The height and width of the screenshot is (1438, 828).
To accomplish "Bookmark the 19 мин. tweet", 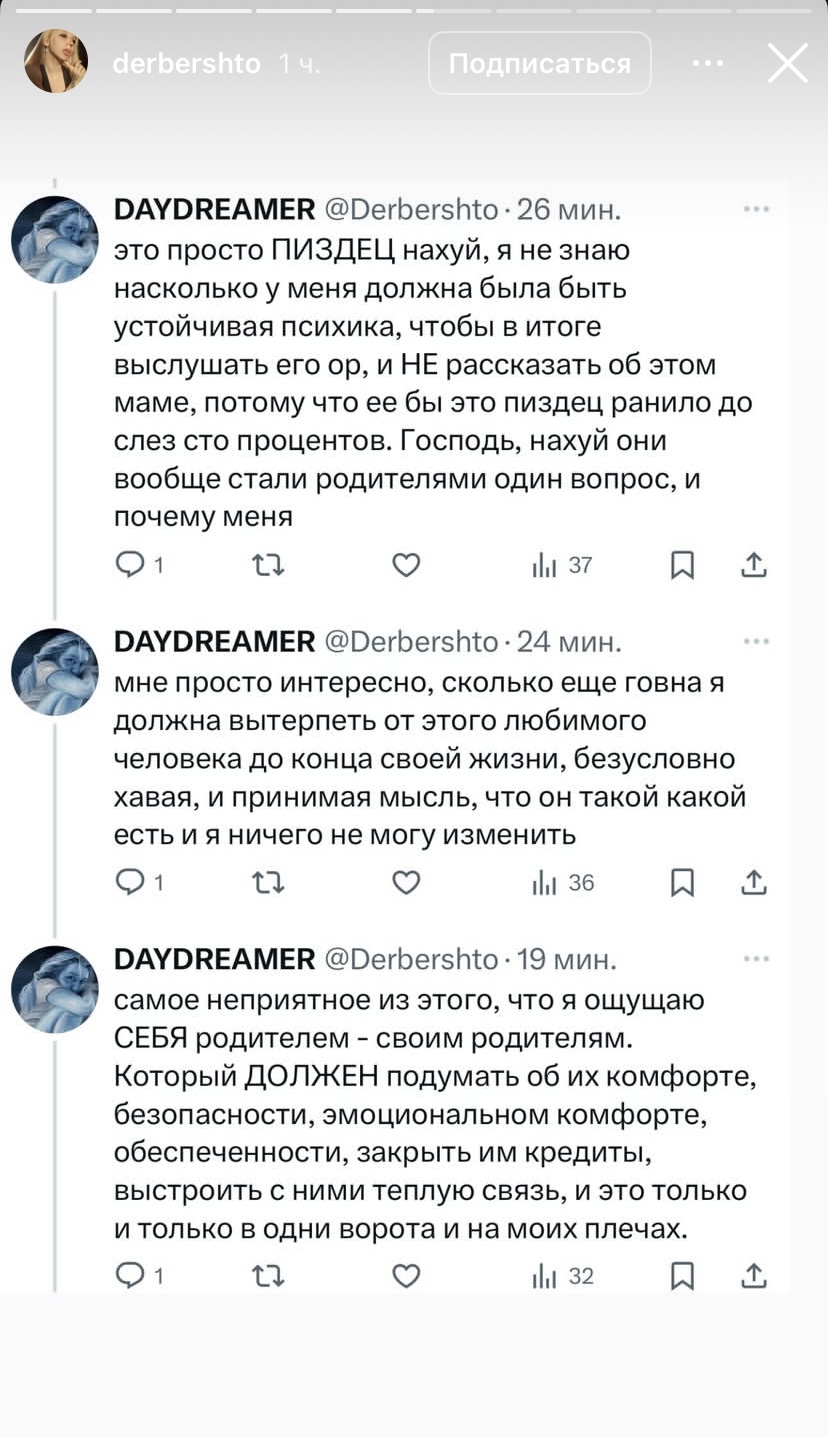I will pyautogui.click(x=682, y=1276).
